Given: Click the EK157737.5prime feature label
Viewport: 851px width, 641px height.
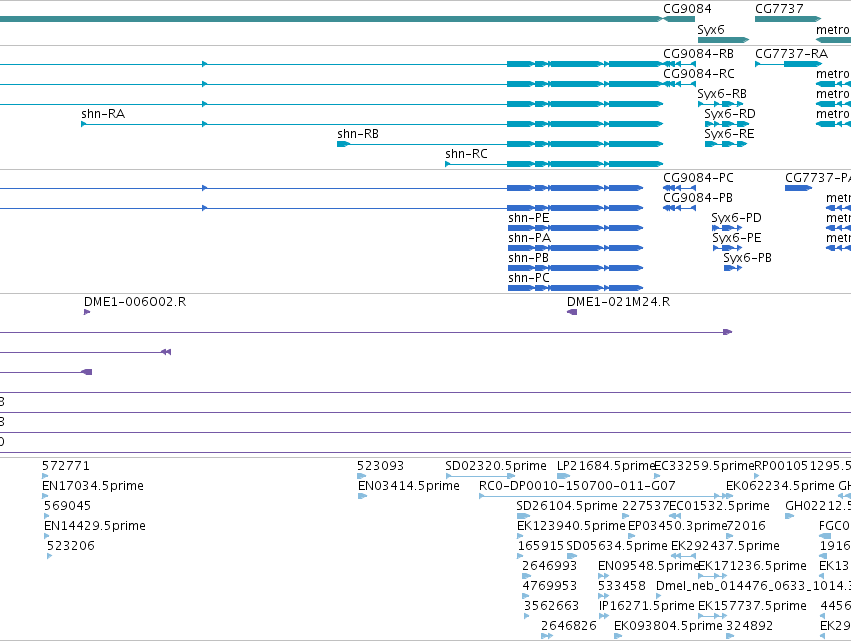Looking at the screenshot, I should coord(752,606).
